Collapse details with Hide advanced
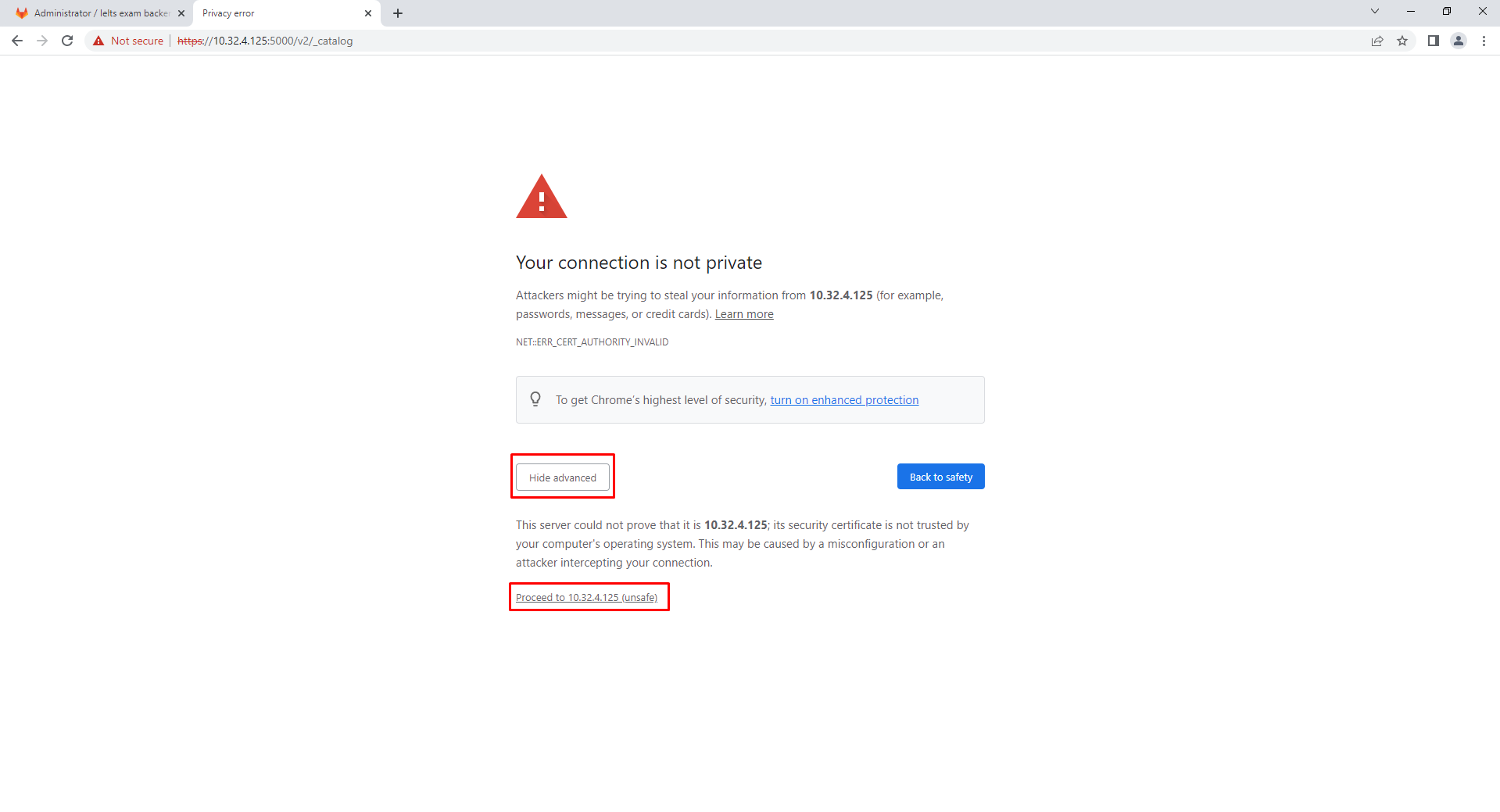This screenshot has width=1500, height=812. coord(563,478)
